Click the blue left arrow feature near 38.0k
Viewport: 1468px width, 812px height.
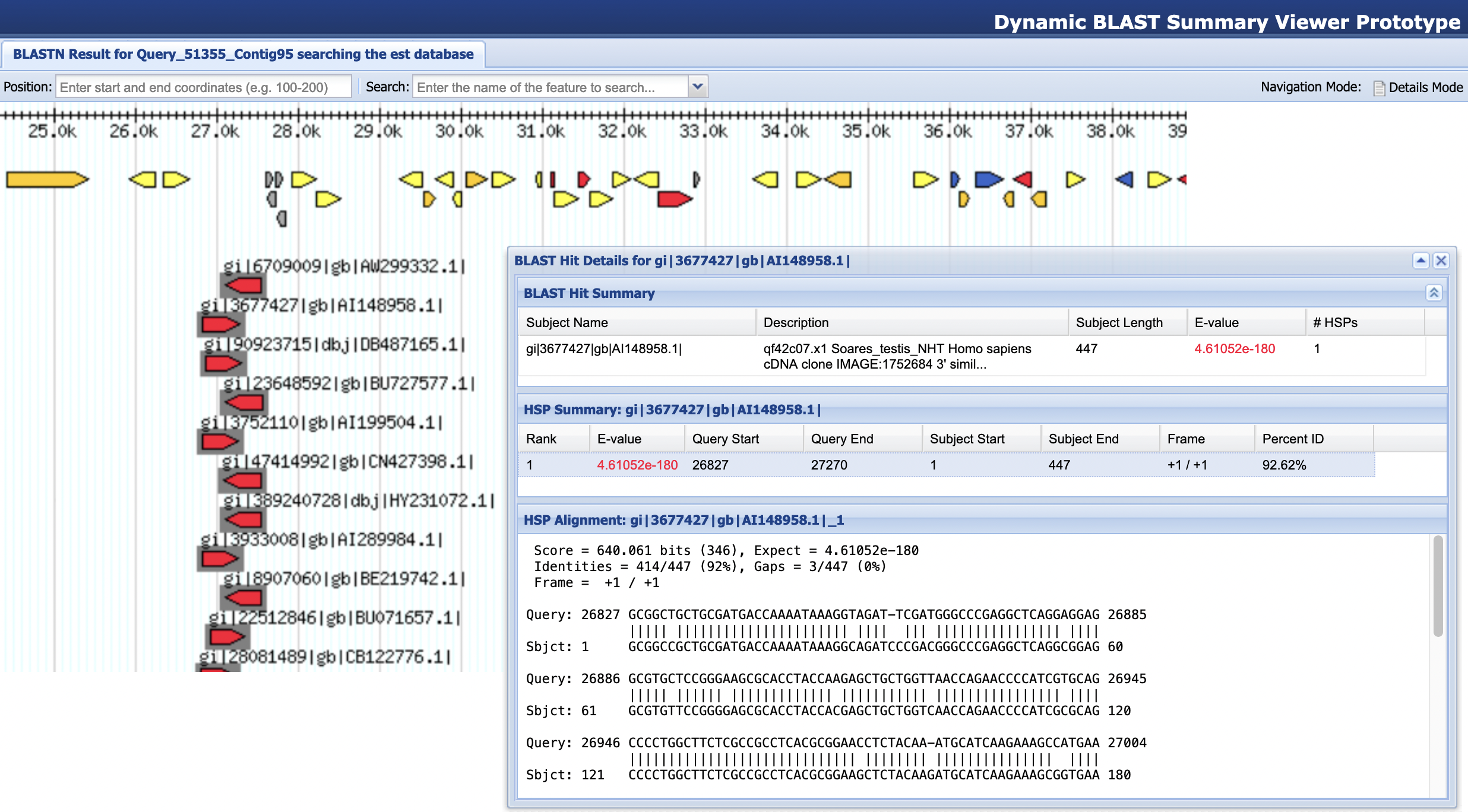point(1124,179)
